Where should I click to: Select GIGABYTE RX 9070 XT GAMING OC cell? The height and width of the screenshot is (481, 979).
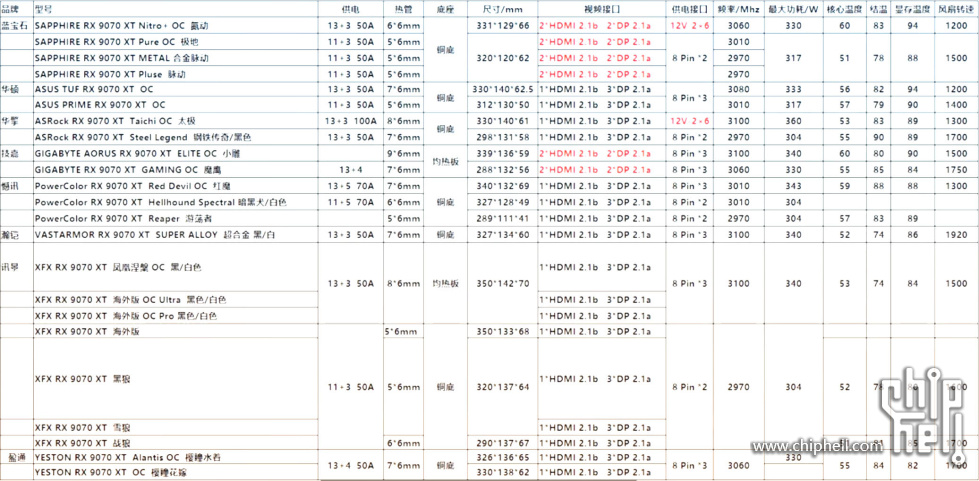pyautogui.click(x=175, y=169)
